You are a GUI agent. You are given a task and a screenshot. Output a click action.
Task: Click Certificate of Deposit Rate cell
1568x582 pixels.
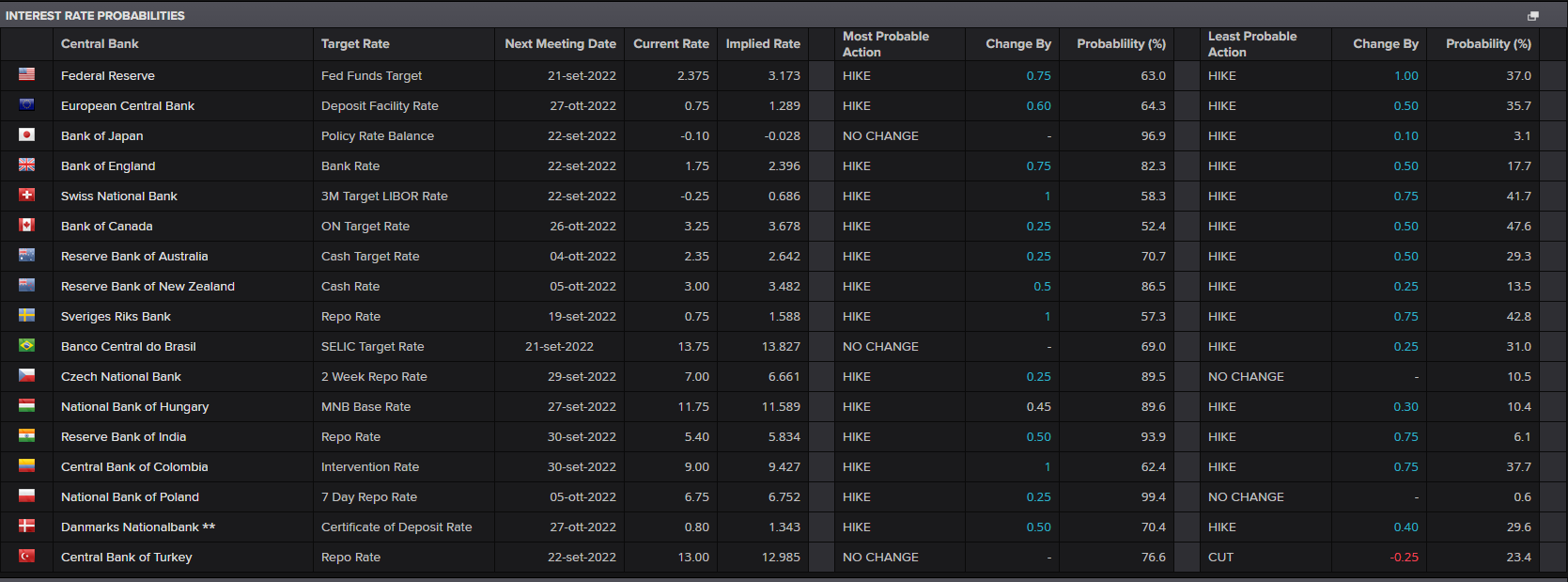point(396,527)
